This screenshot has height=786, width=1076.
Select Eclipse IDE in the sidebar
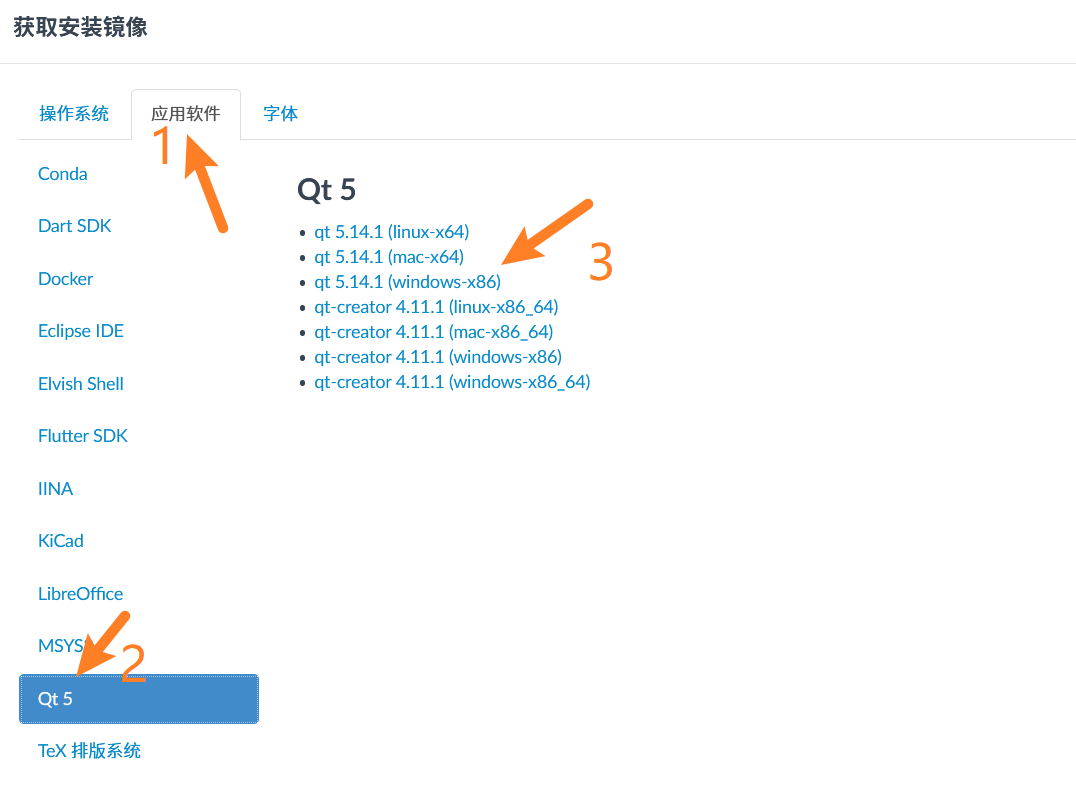click(x=81, y=331)
